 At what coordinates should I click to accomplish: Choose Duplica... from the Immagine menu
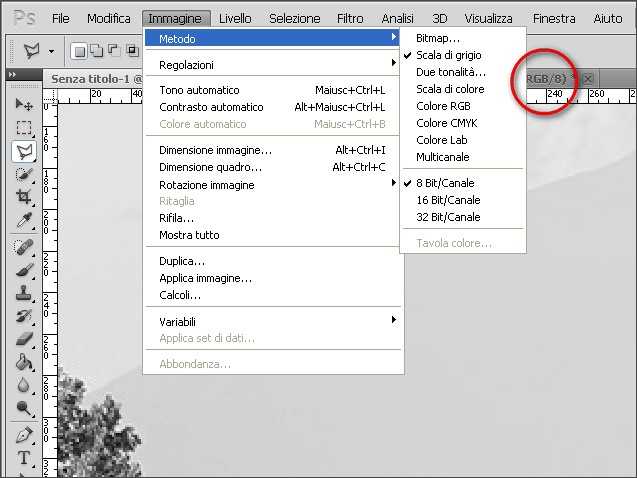click(182, 261)
